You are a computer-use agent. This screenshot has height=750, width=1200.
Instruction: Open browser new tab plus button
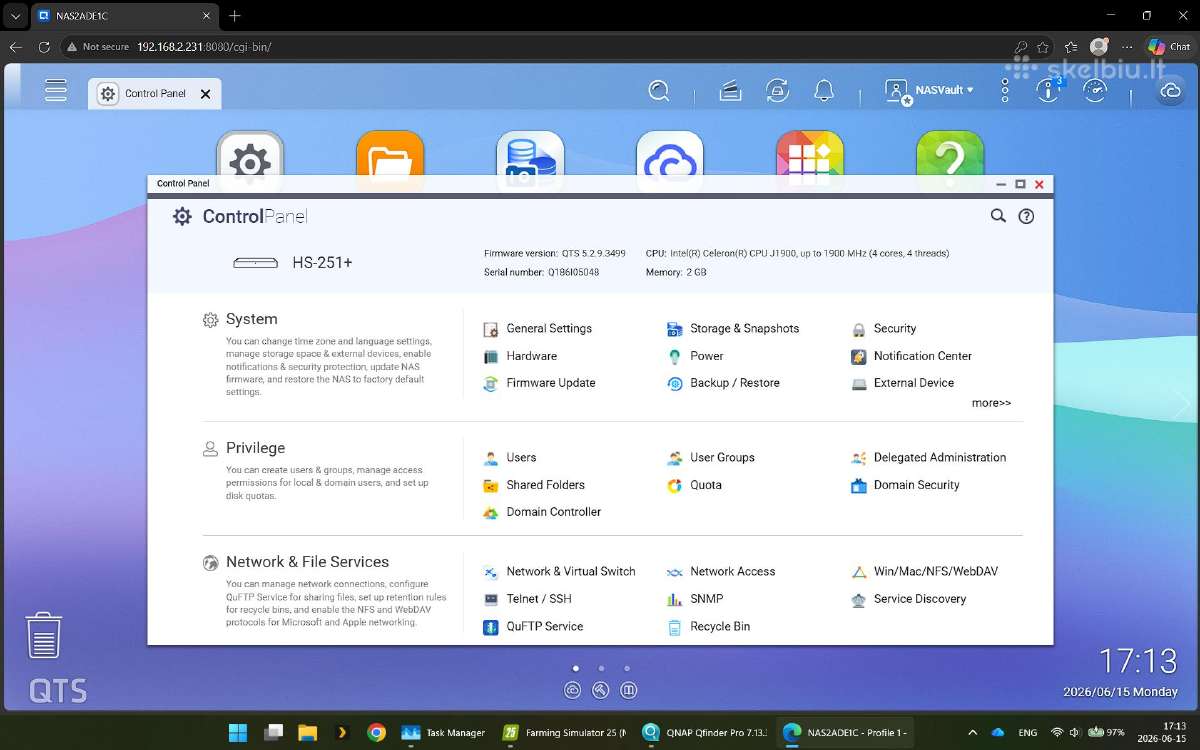coord(235,16)
